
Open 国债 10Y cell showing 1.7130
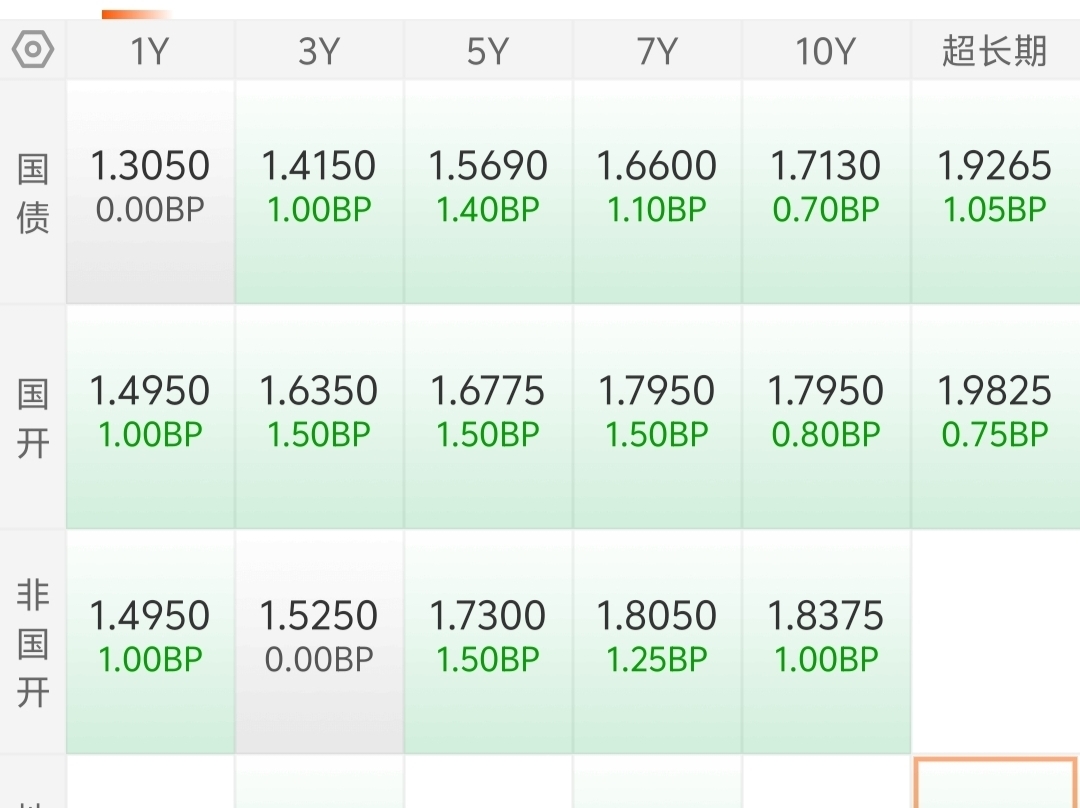[x=826, y=192]
